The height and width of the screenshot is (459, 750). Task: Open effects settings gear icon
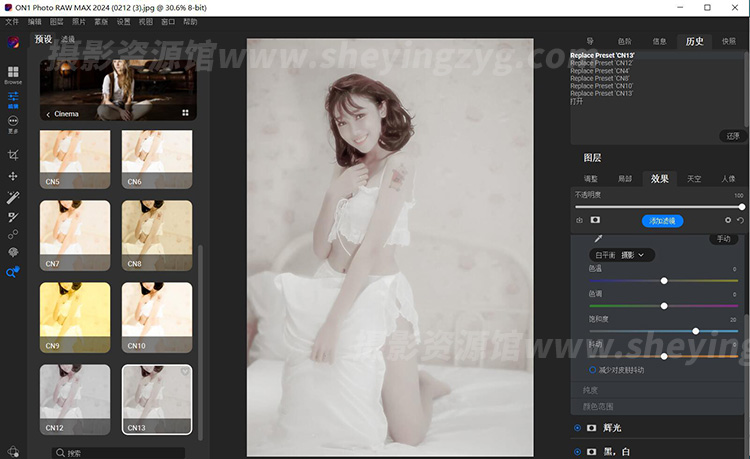[727, 220]
